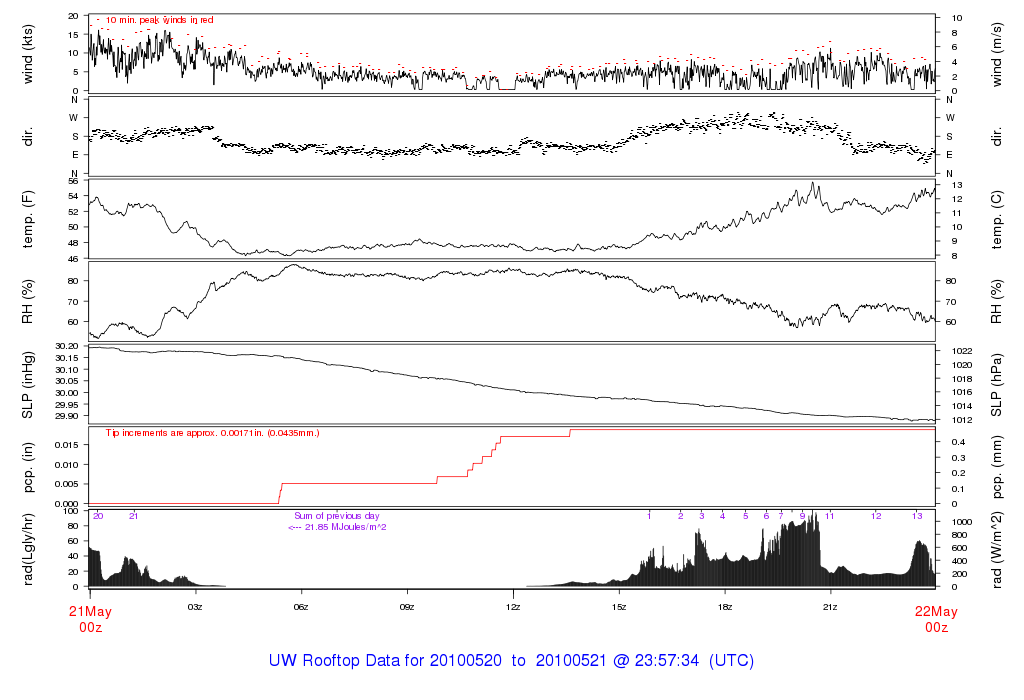Click the '1022' hPa axis value
The height and width of the screenshot is (700, 1024).
tap(963, 351)
